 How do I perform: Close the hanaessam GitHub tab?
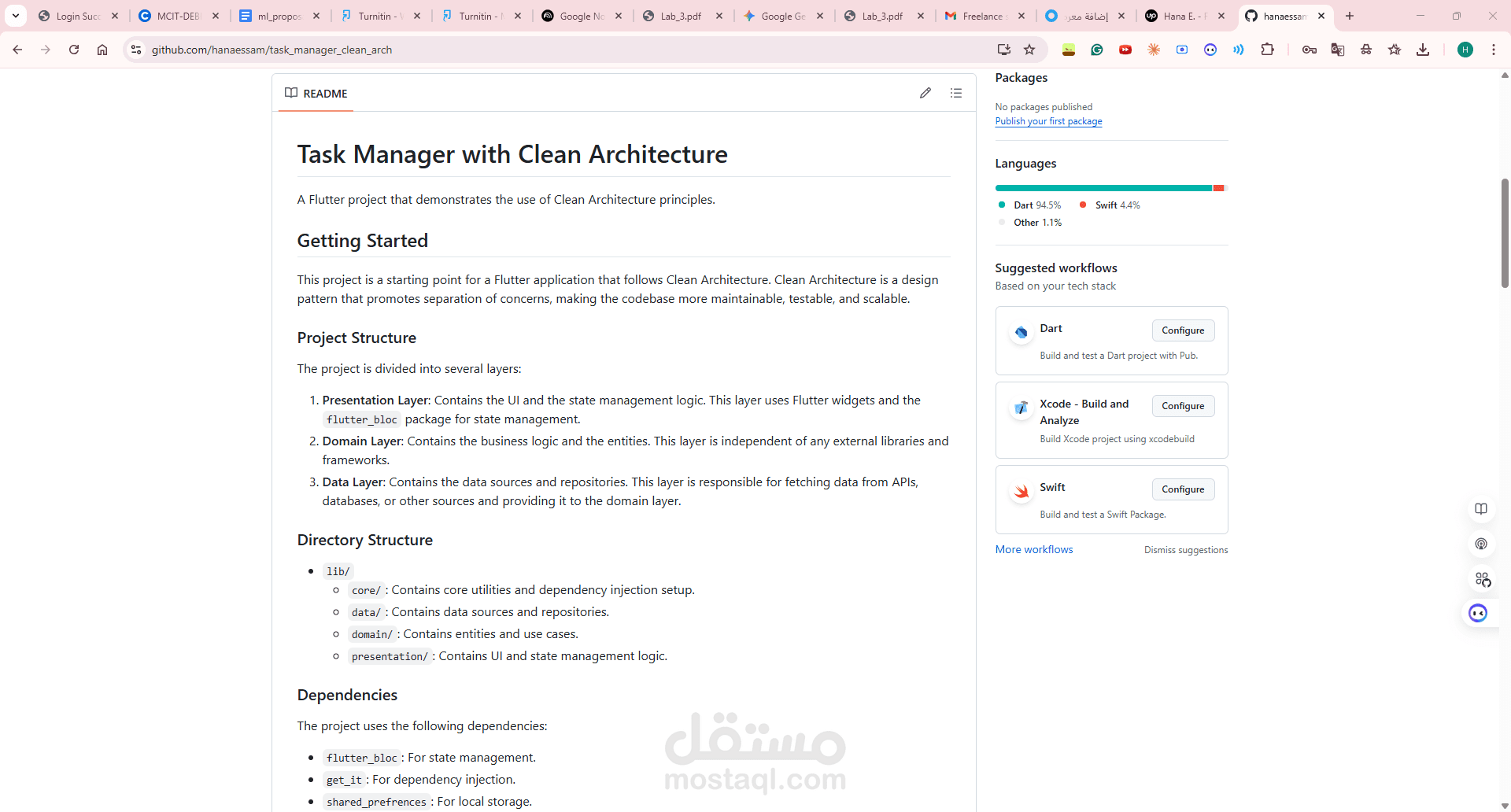(1321, 16)
